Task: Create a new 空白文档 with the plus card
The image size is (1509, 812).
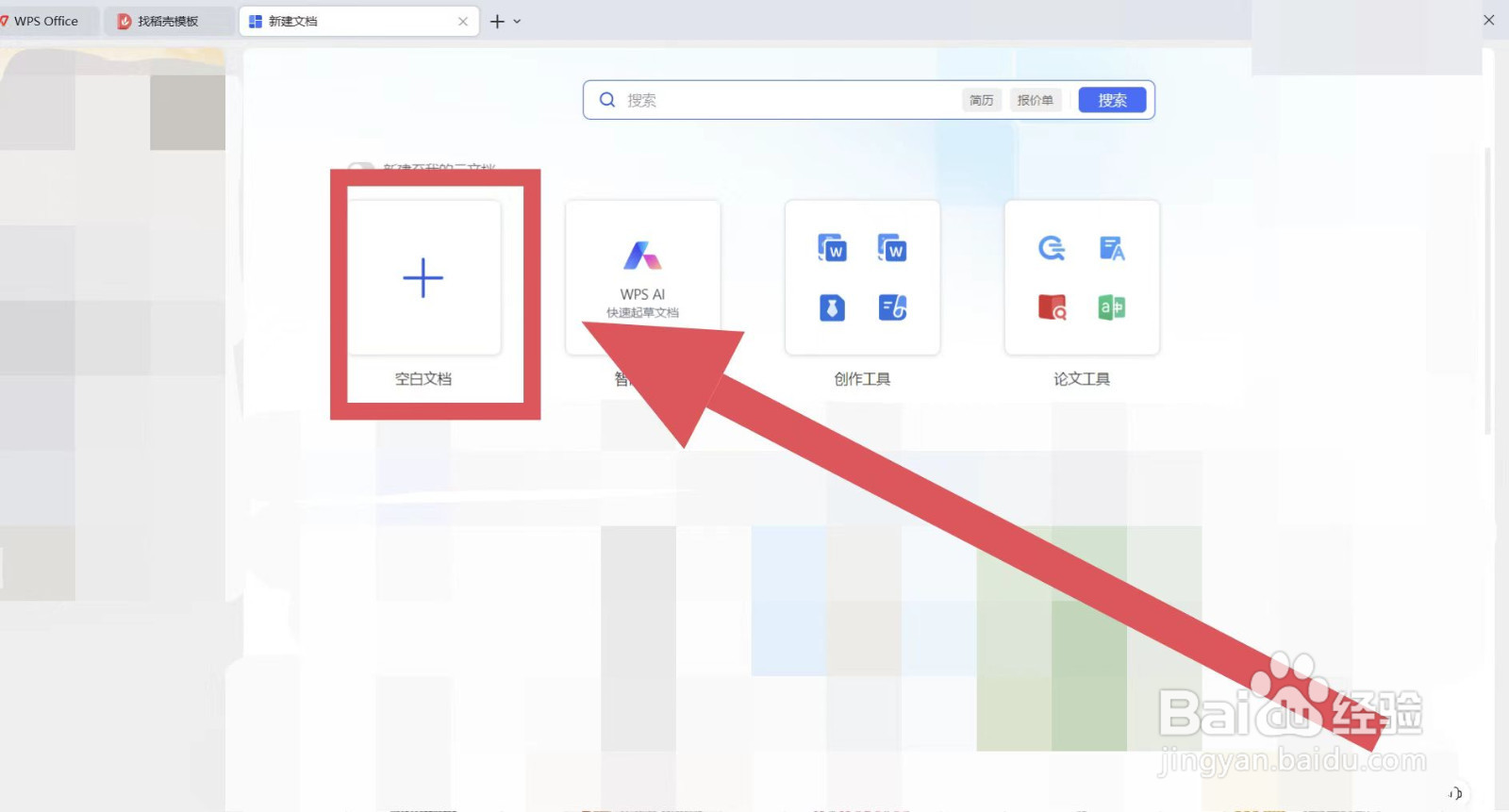Action: (423, 278)
